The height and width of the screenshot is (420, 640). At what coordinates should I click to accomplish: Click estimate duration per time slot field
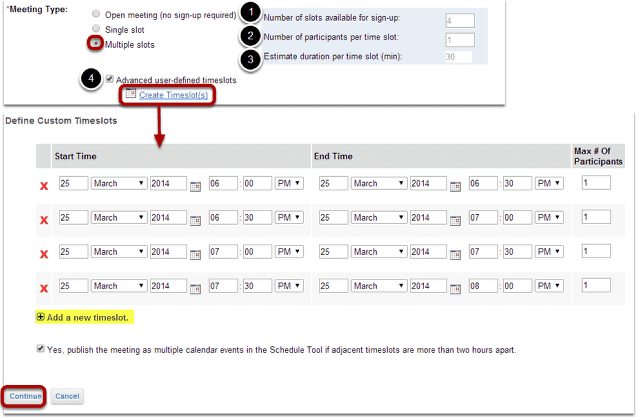click(x=459, y=57)
